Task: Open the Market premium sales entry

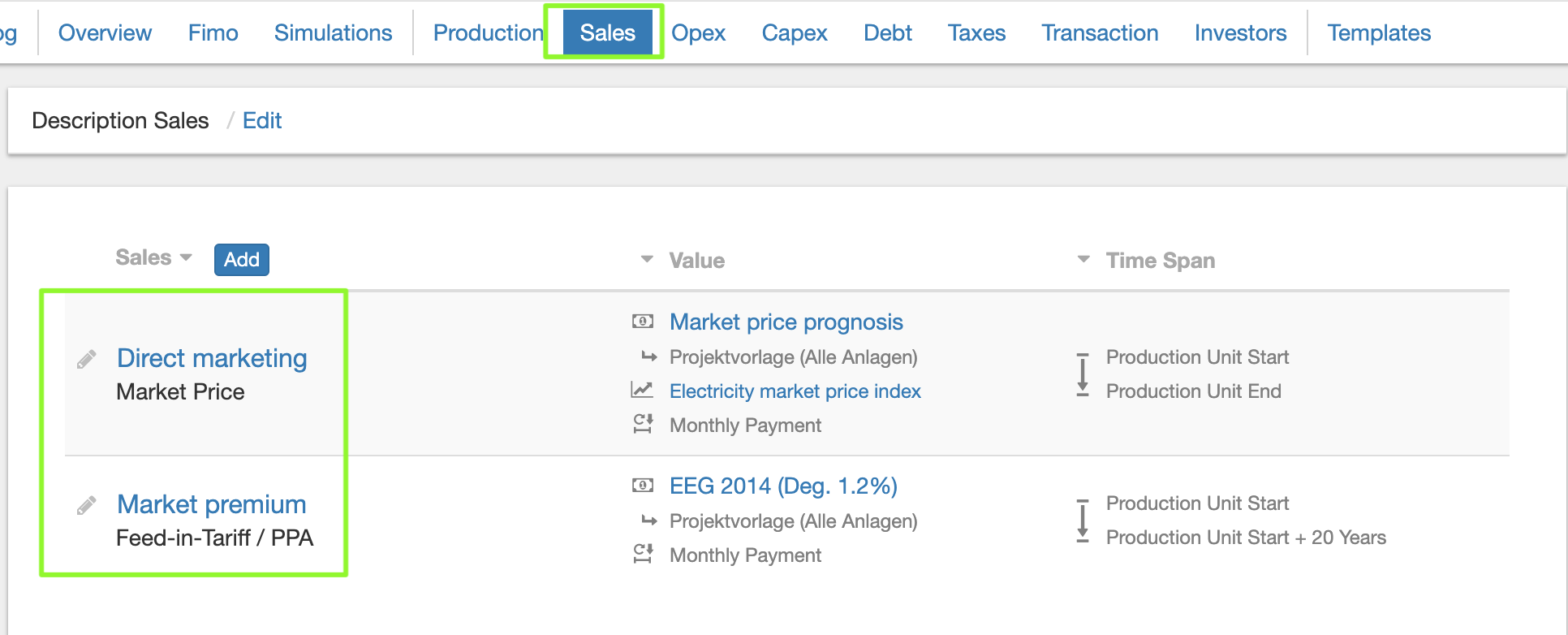Action: (211, 504)
